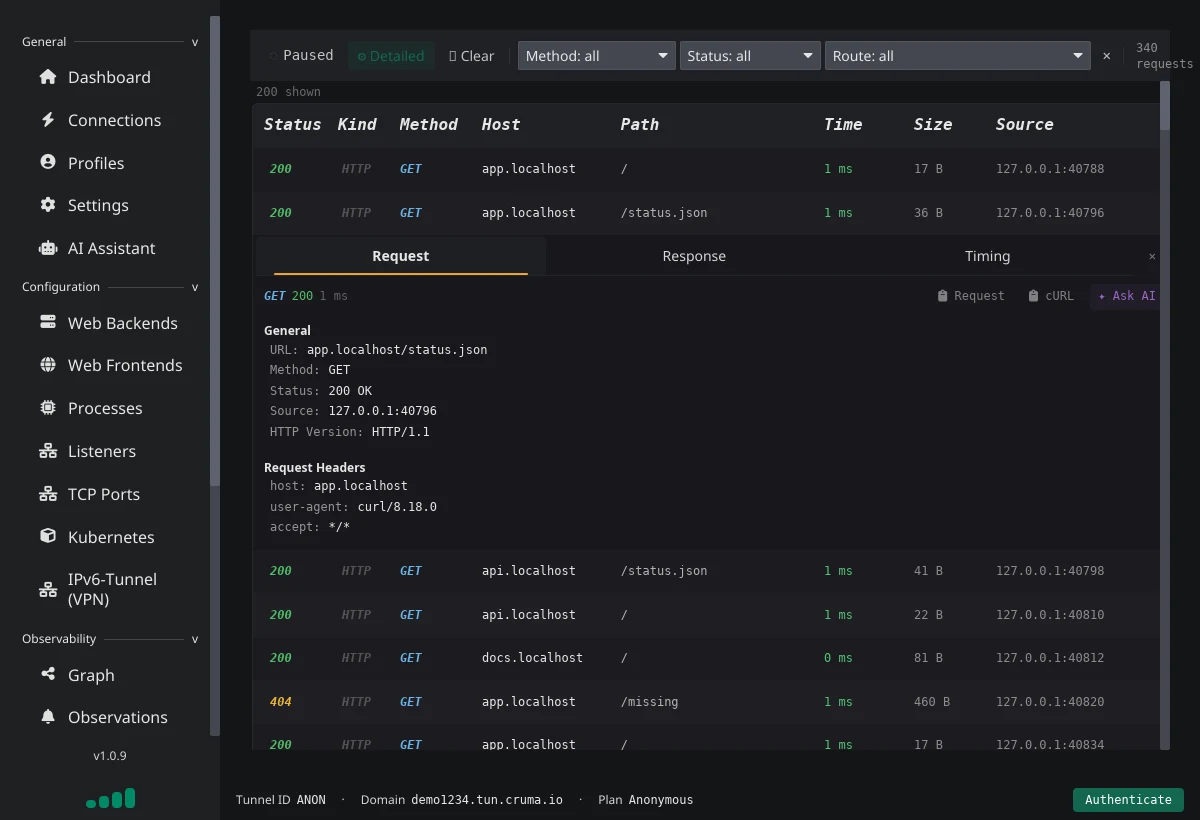The width and height of the screenshot is (1200, 820).
Task: Click the TCP Ports network icon
Action: (48, 494)
